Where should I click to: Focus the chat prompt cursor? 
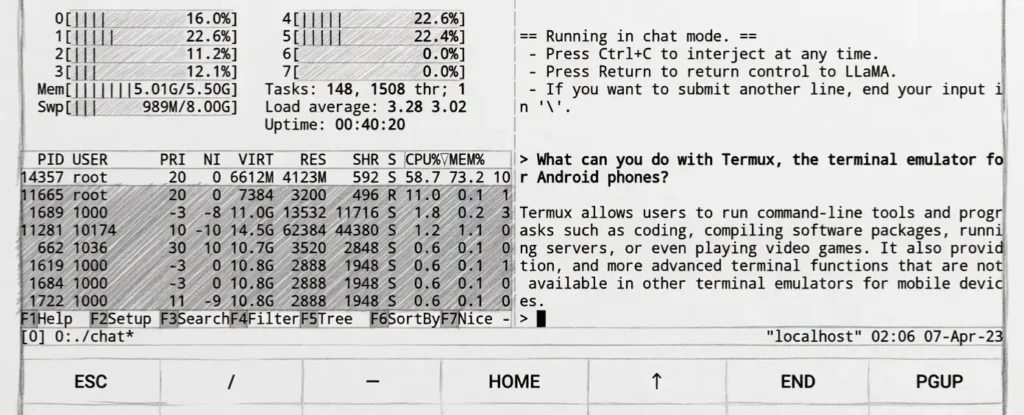click(541, 319)
